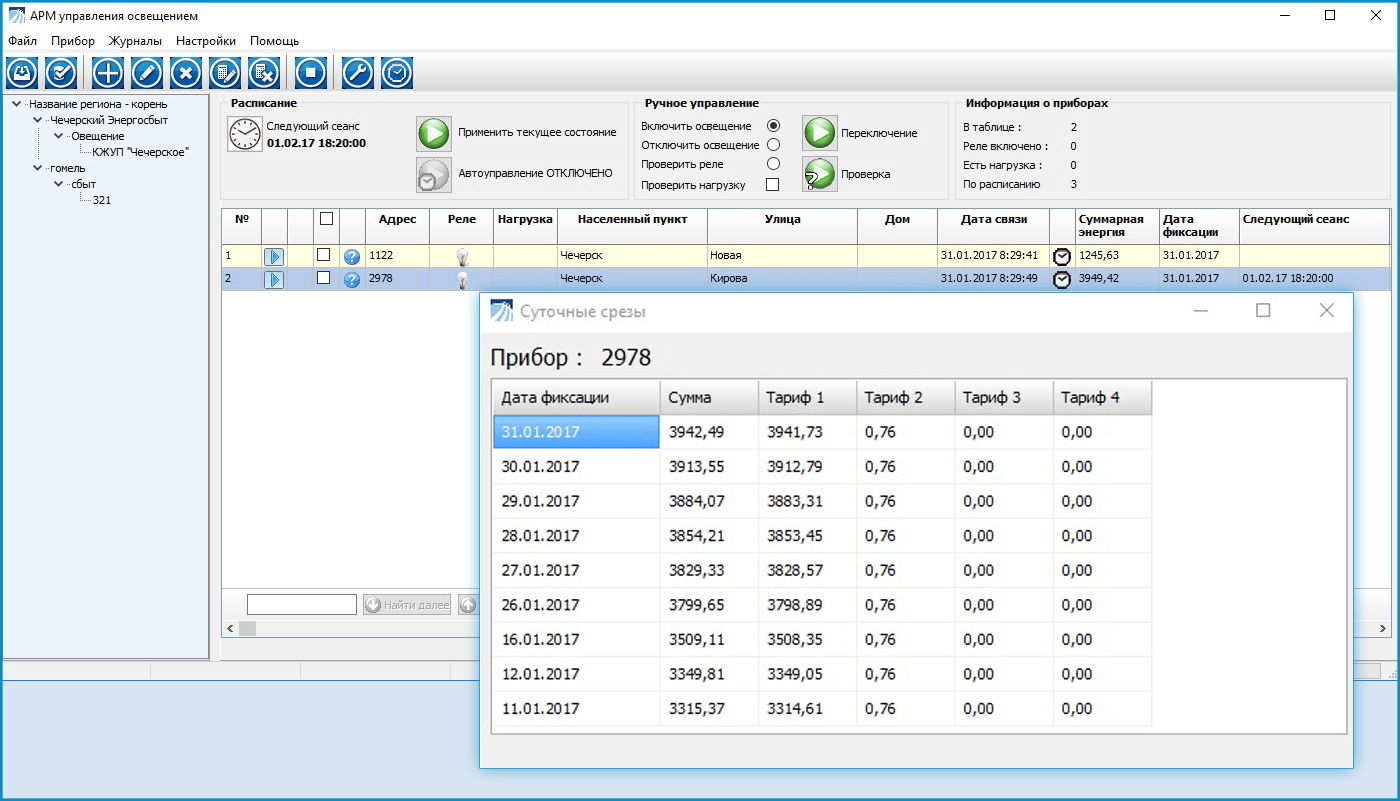The image size is (1400, 801).
Task: Click the play arrow in row 2978
Action: tap(274, 280)
